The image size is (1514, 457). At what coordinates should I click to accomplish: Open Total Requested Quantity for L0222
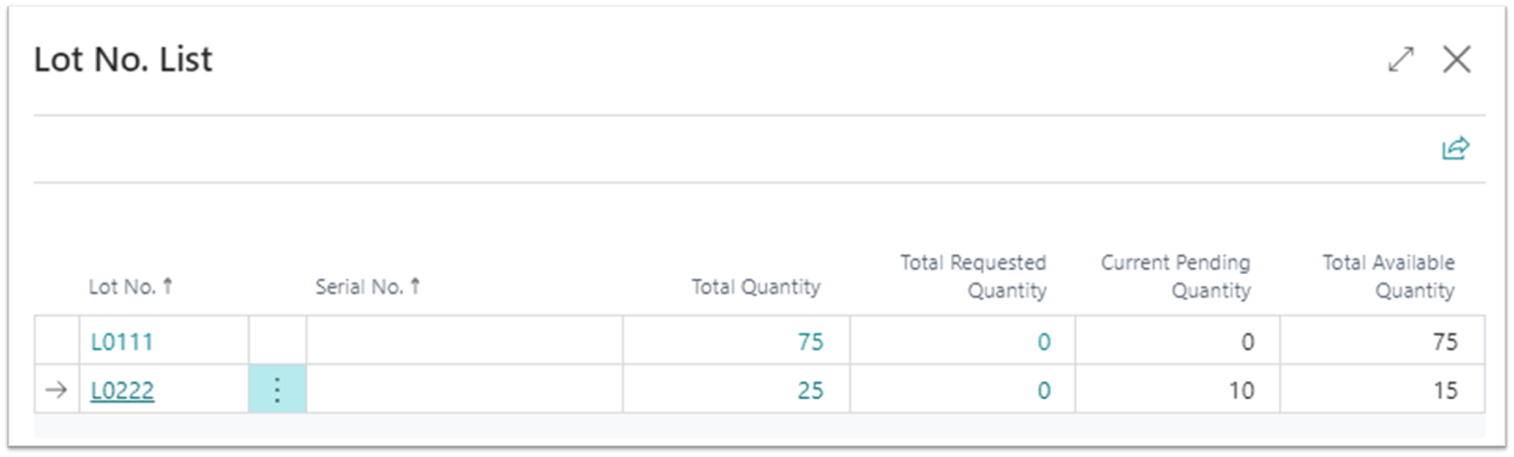(x=1043, y=390)
